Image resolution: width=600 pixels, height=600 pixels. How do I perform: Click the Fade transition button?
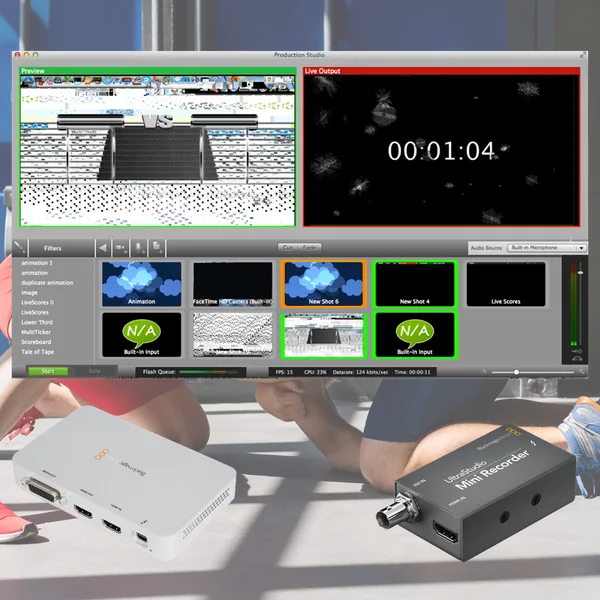310,248
